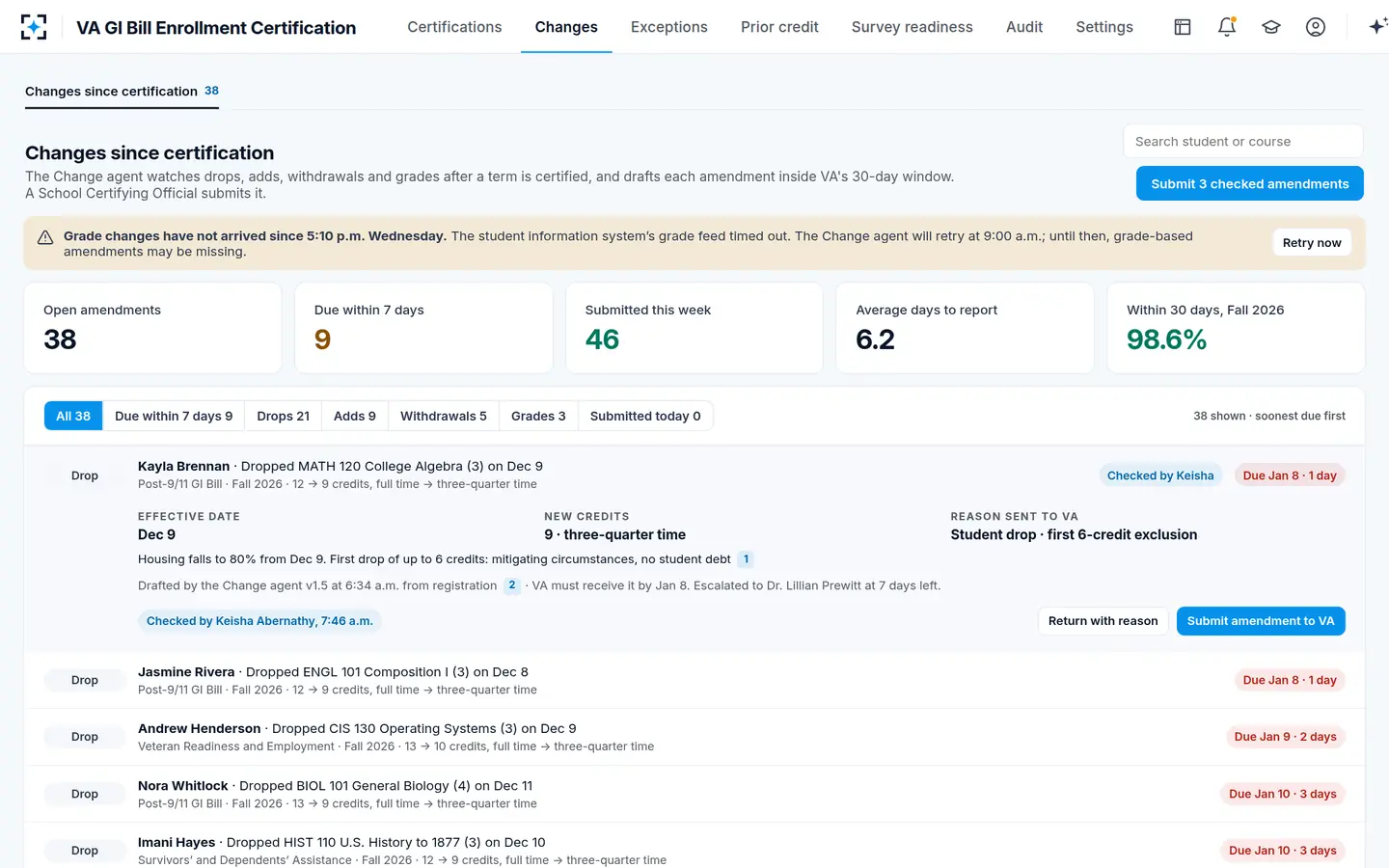1389x868 pixels.
Task: Click Checked by Keisha badge
Action: (x=1160, y=475)
